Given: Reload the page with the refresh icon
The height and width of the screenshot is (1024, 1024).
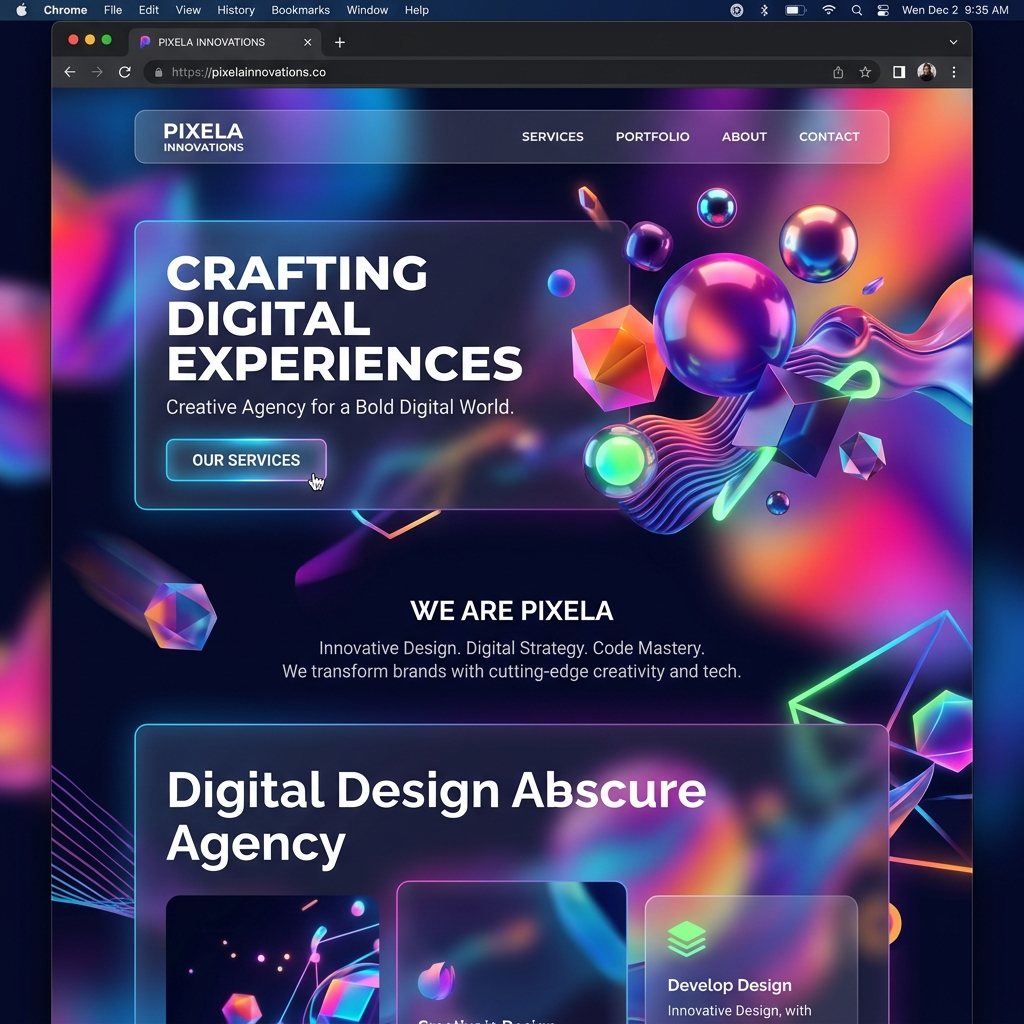Looking at the screenshot, I should point(125,72).
